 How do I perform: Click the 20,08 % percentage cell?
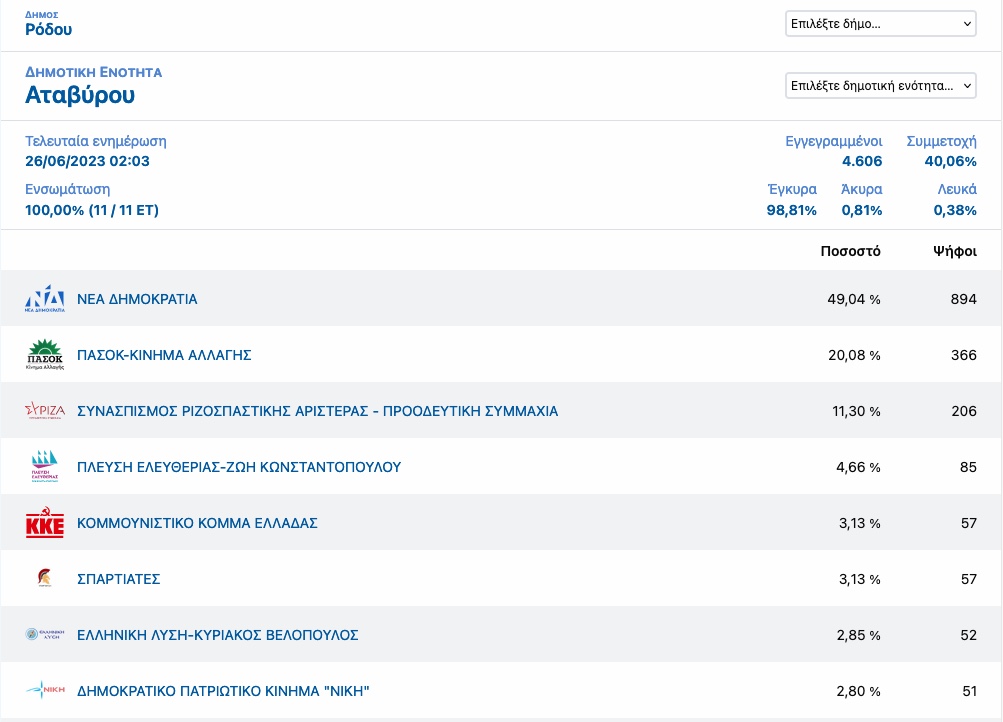coord(854,355)
